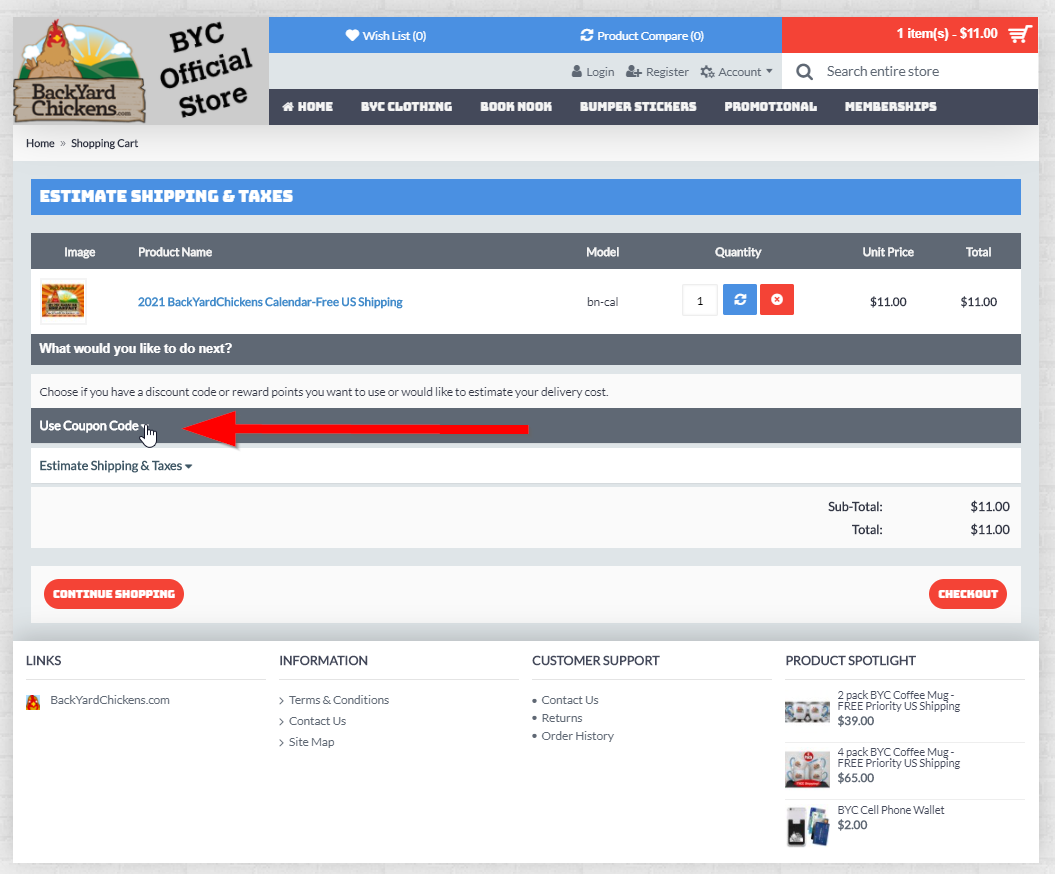Open Contact Us under Customer Support

[x=569, y=700]
